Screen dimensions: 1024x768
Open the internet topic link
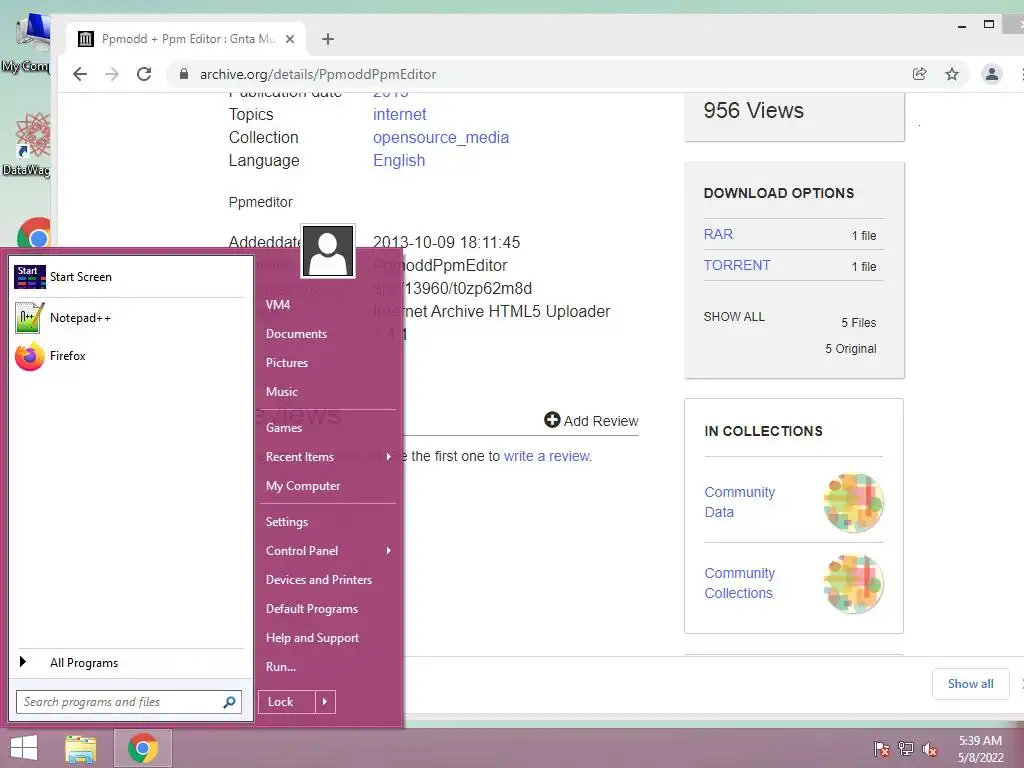pos(400,114)
